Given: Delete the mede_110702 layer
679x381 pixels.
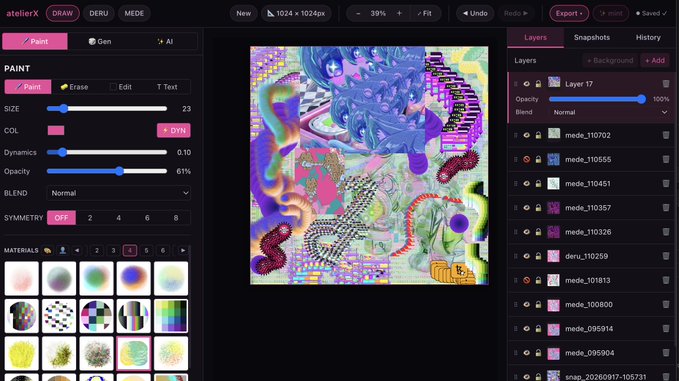Looking at the screenshot, I should tap(666, 135).
